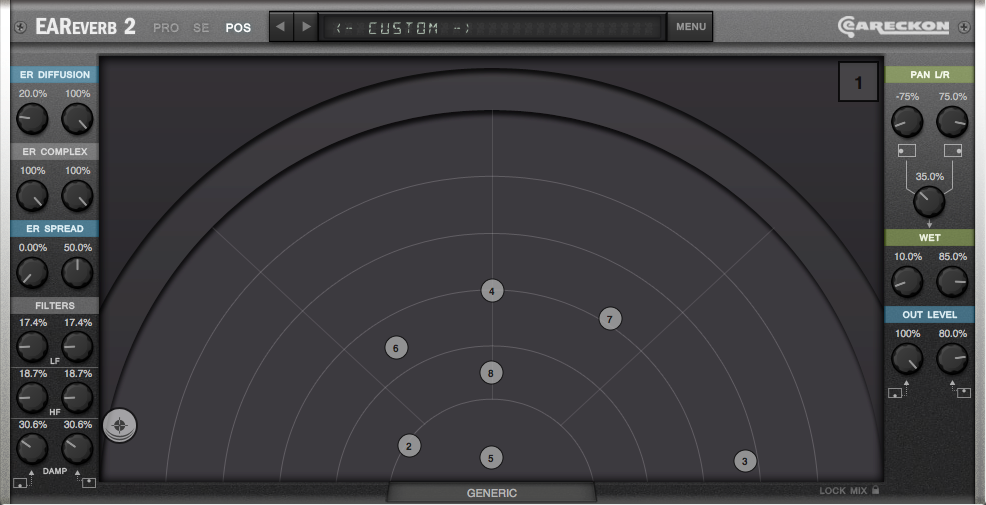The image size is (986, 505).
Task: Click the left DAMP knob
Action: coord(32,448)
